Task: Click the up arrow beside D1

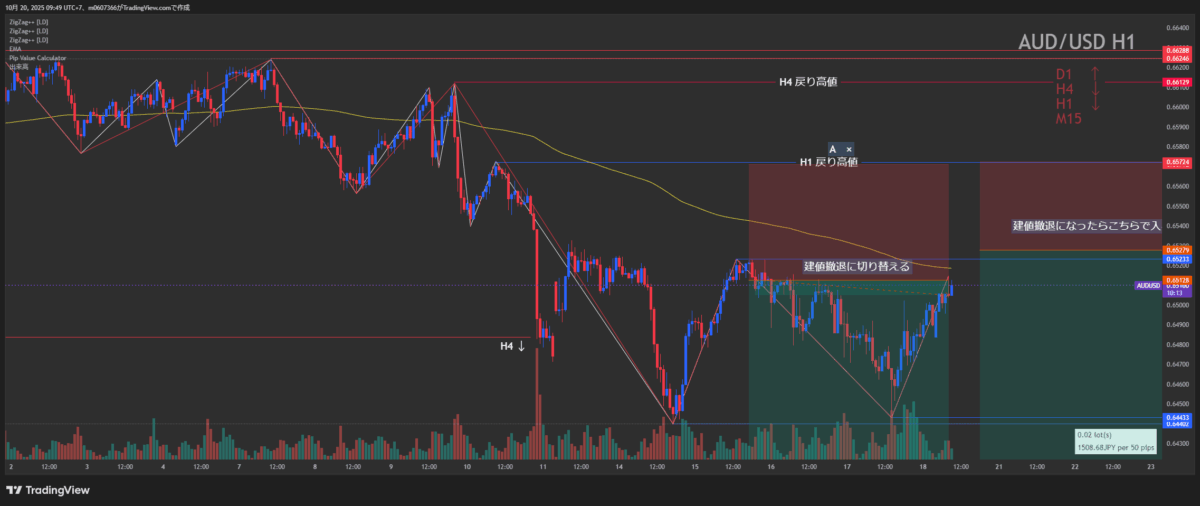Action: point(1095,74)
